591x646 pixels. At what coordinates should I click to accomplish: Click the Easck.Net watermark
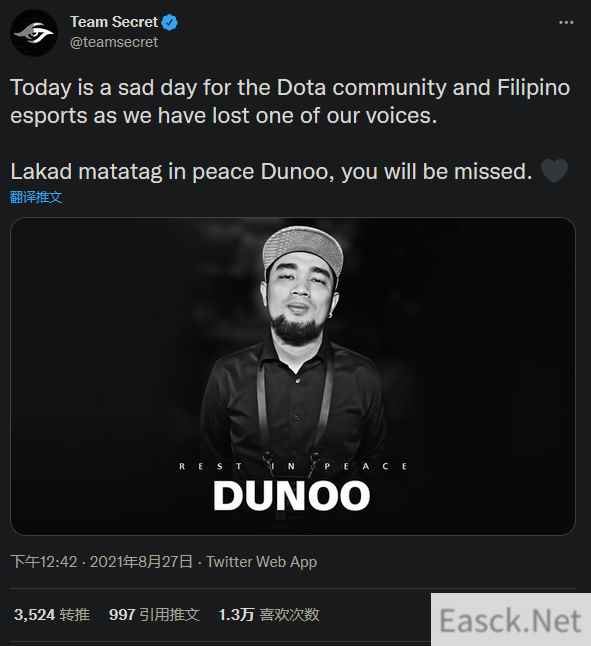pos(511,620)
